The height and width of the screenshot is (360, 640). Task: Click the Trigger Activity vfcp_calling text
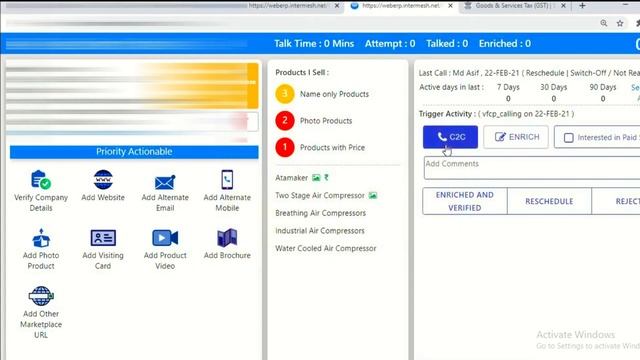tap(496, 114)
